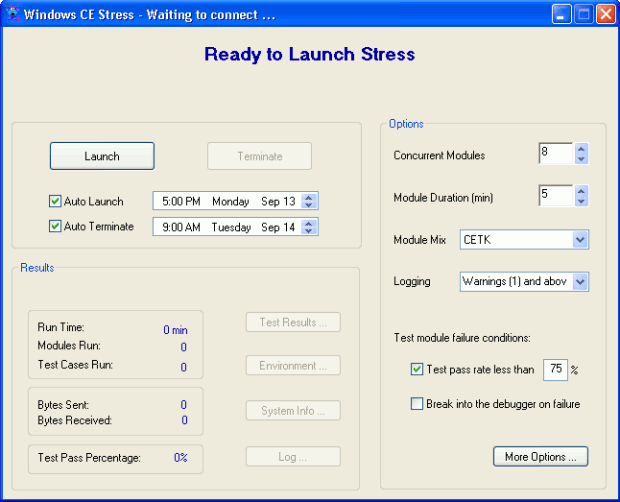Screen dimensions: 620x502
Task: Select Monday in Auto Launch date field
Action: (x=231, y=202)
